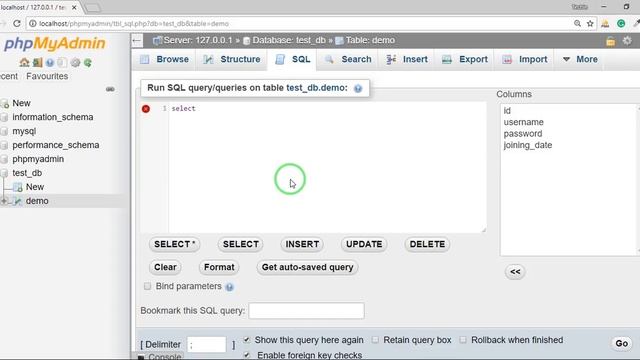Clear the SQL query box

pyautogui.click(x=165, y=267)
